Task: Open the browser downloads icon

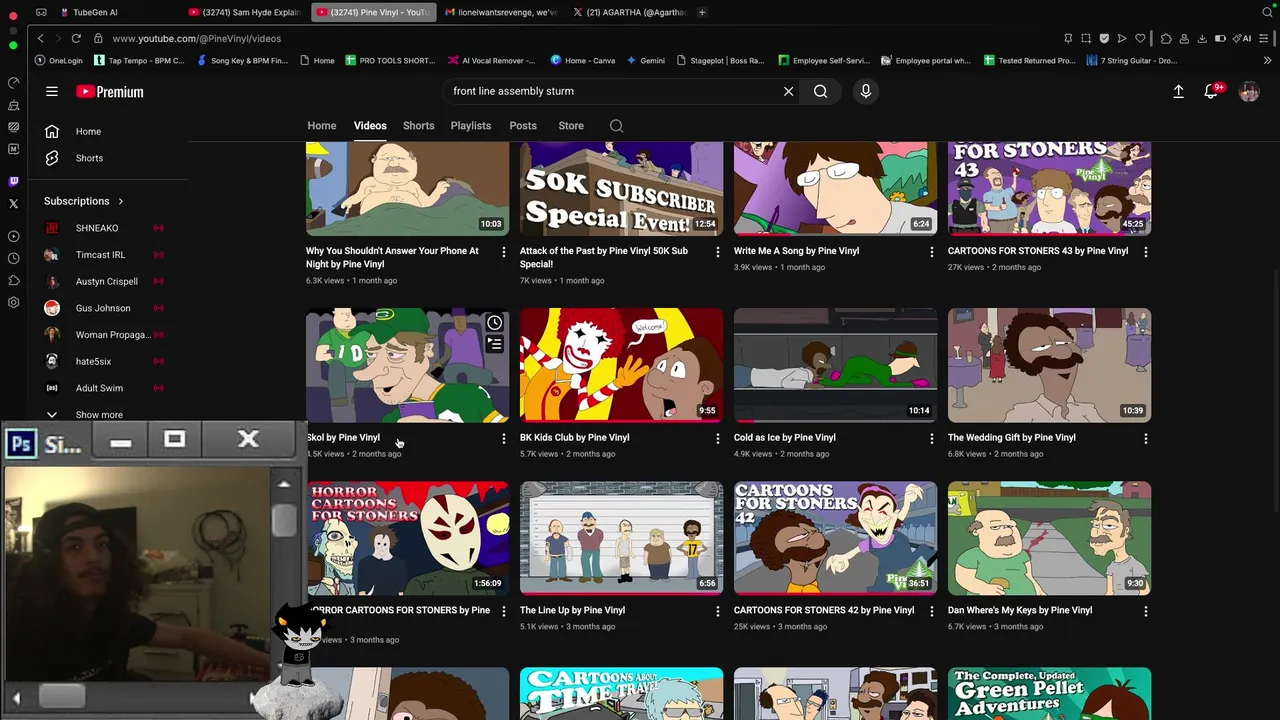Action: (x=1202, y=38)
